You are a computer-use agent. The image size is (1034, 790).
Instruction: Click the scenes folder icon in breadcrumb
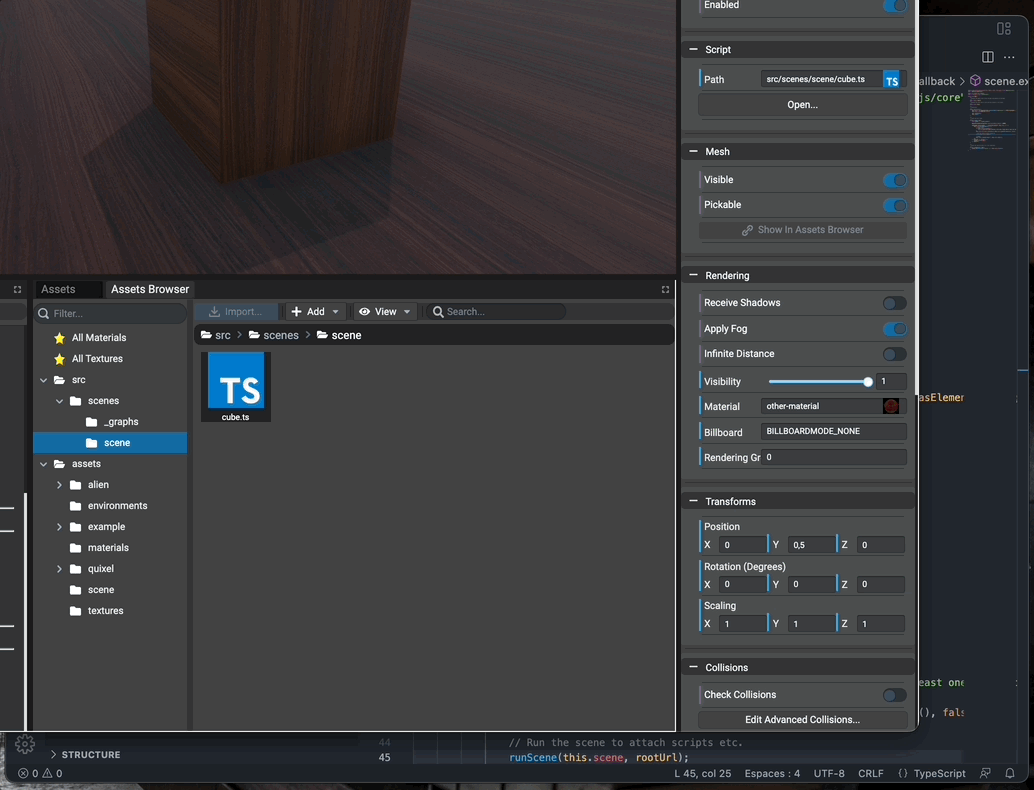click(254, 335)
